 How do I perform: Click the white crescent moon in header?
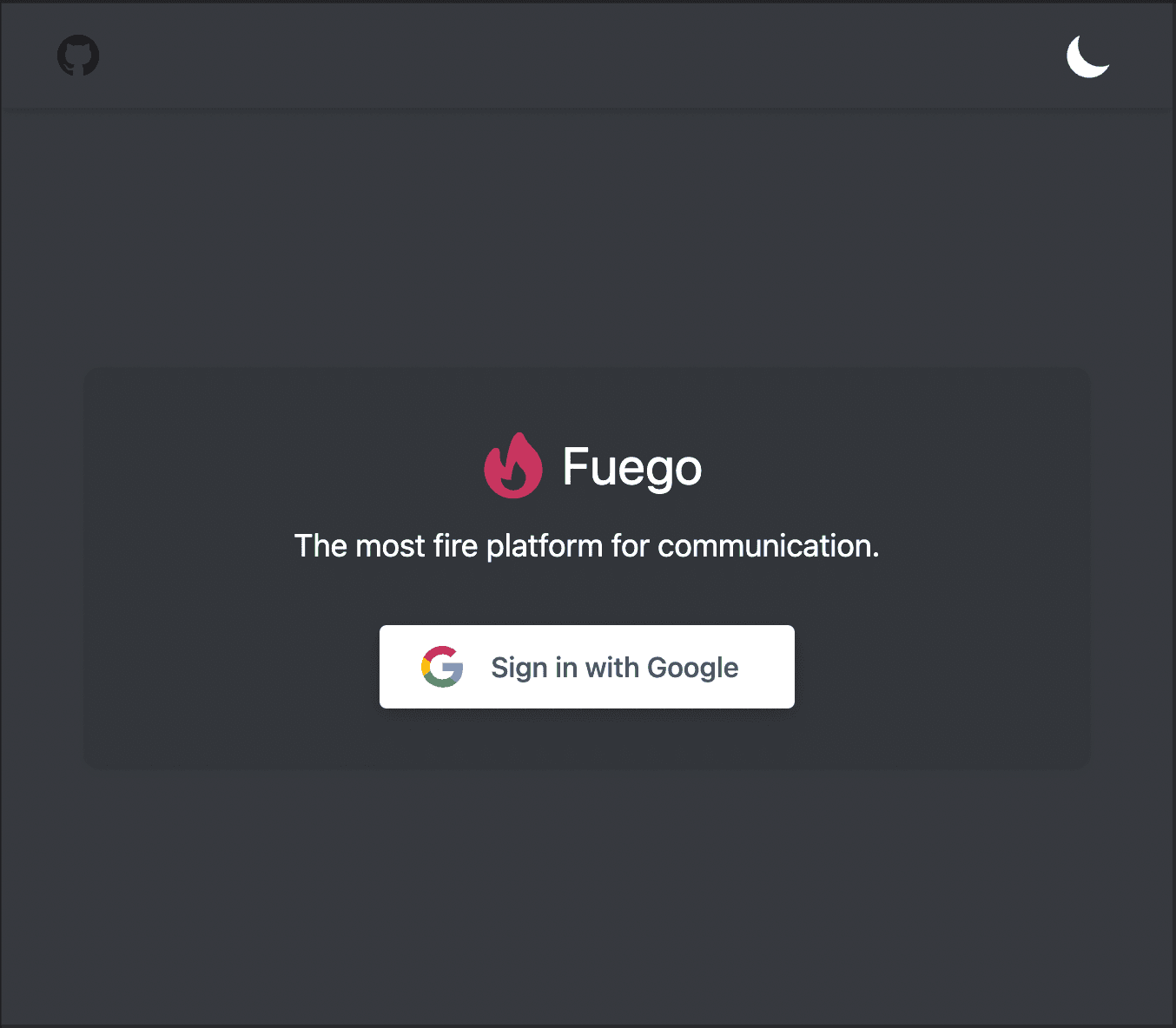coord(1087,56)
